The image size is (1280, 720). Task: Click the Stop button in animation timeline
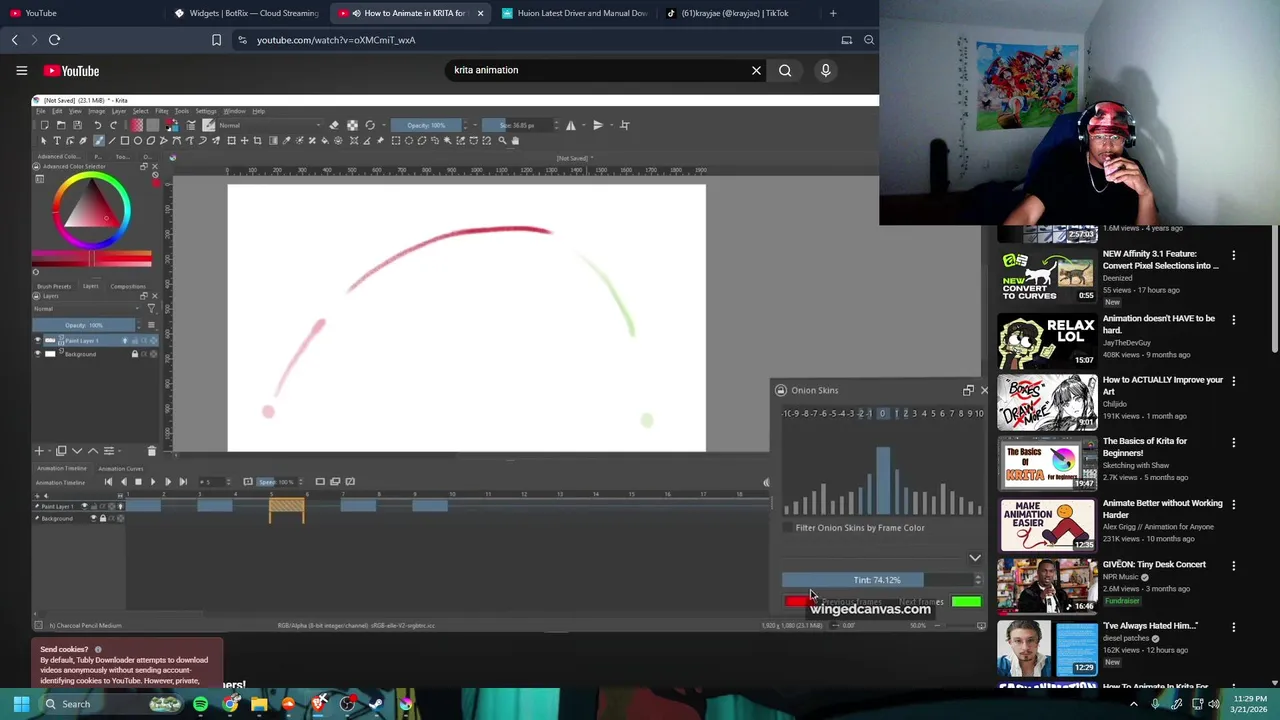[x=138, y=482]
